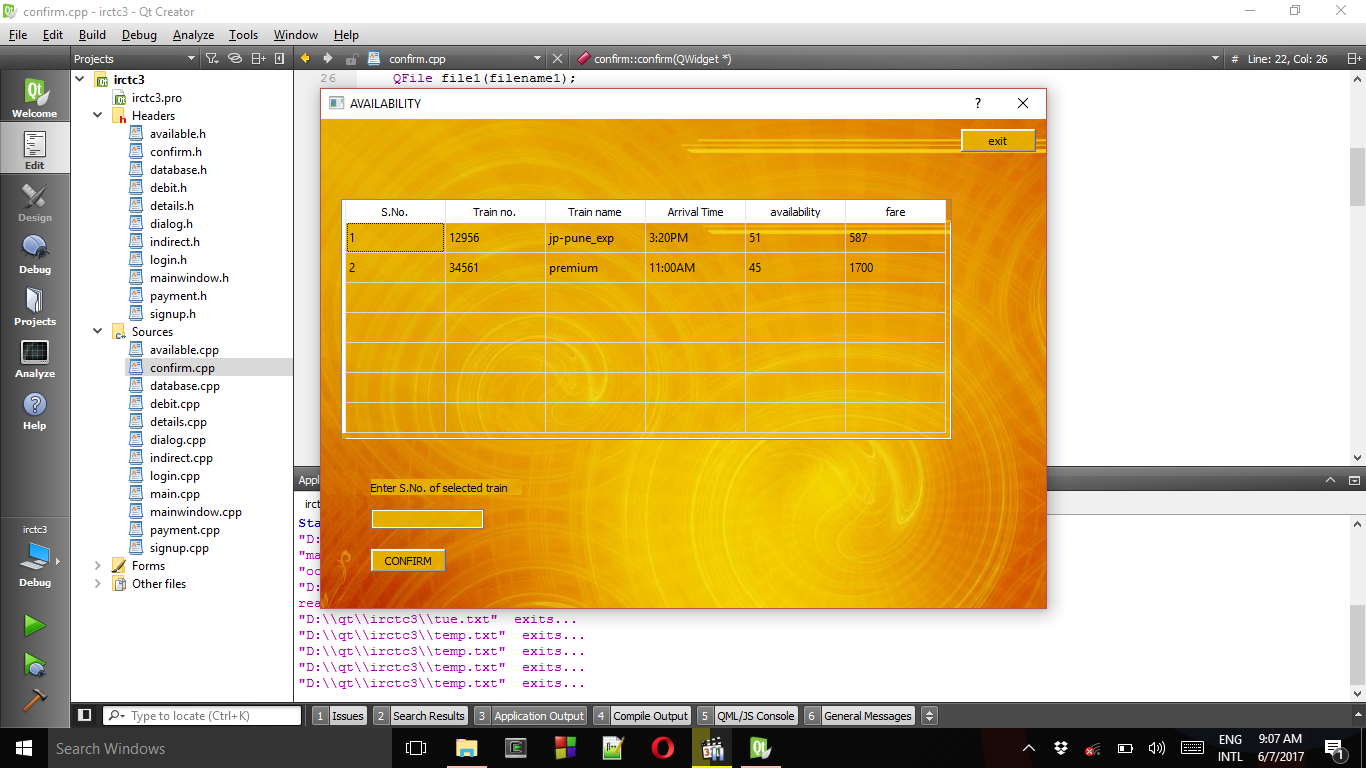Open the File menu
1366x768 pixels.
(x=18, y=35)
